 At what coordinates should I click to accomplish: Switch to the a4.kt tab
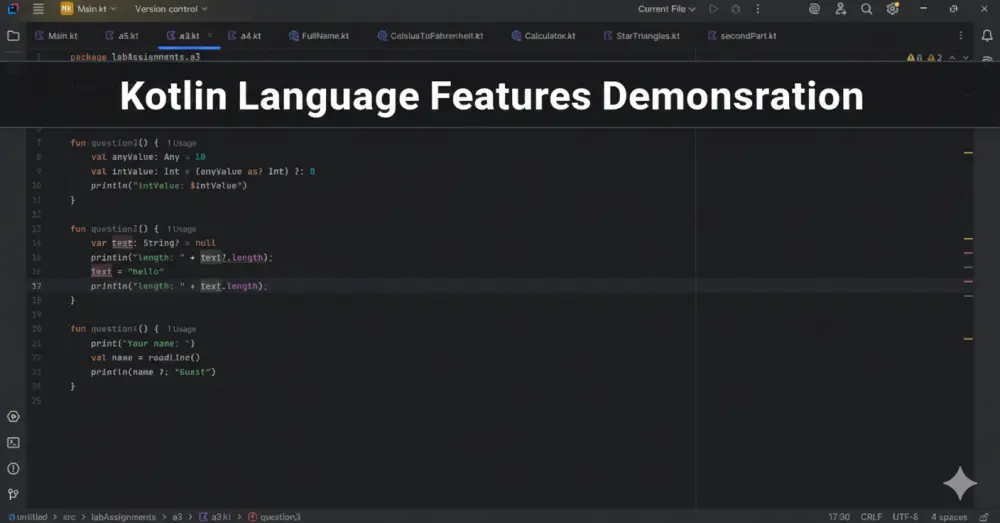click(x=245, y=36)
